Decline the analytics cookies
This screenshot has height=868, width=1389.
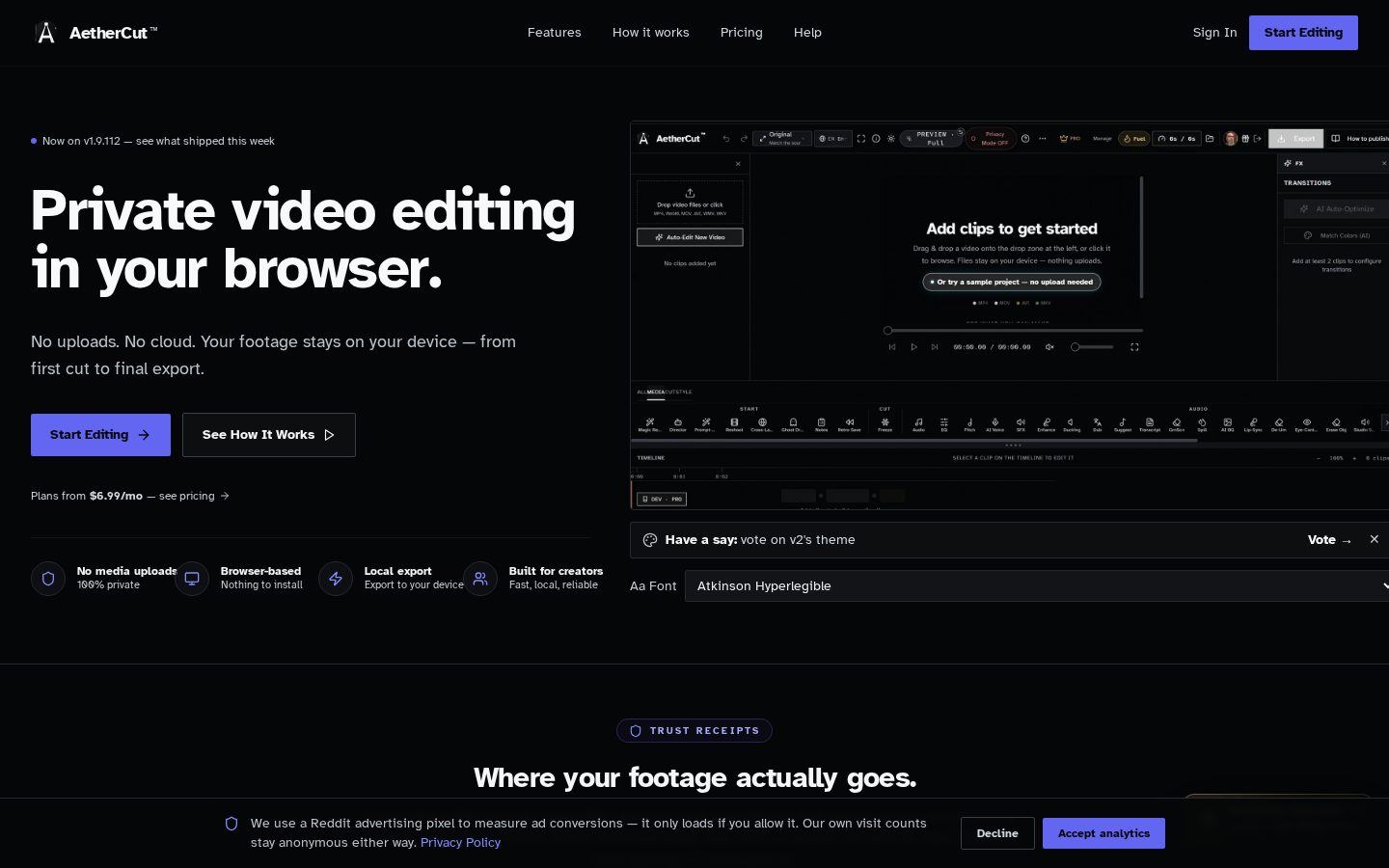click(x=997, y=833)
